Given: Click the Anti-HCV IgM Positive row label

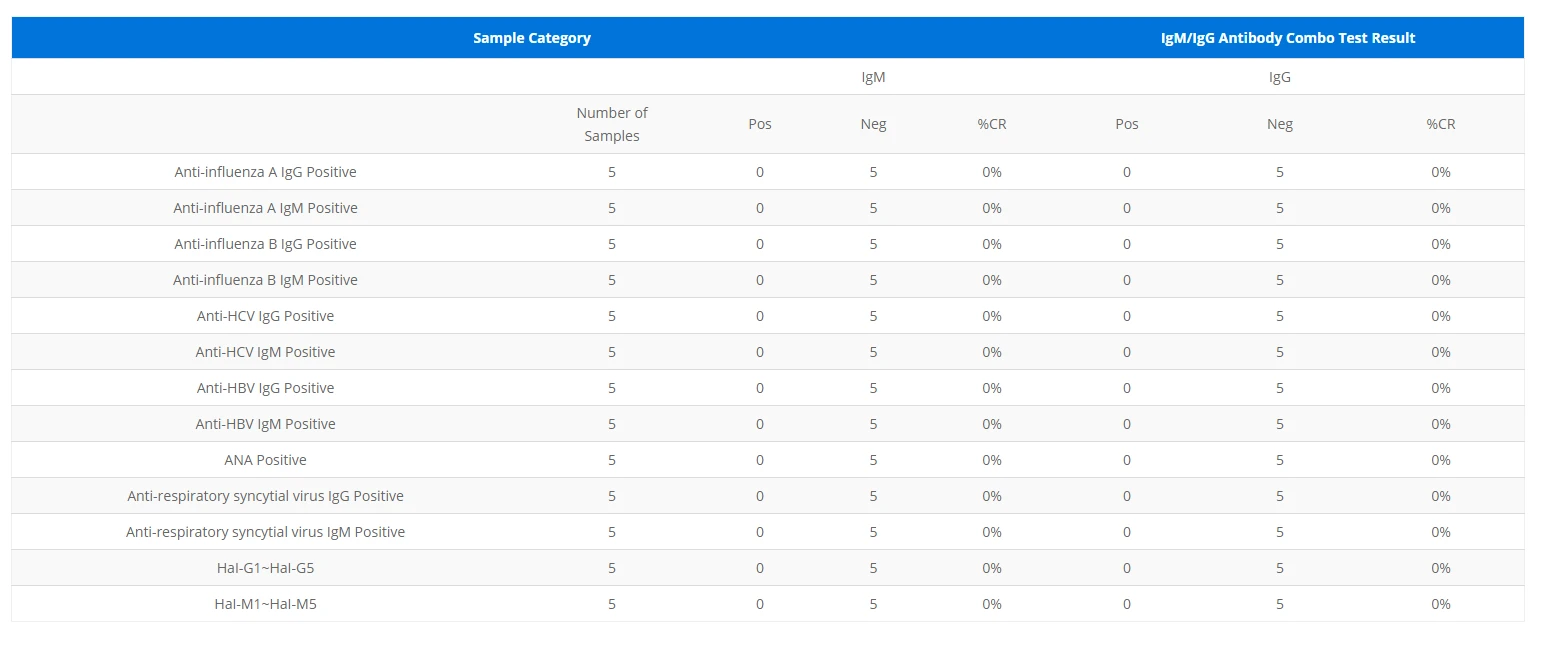Looking at the screenshot, I should point(265,352).
